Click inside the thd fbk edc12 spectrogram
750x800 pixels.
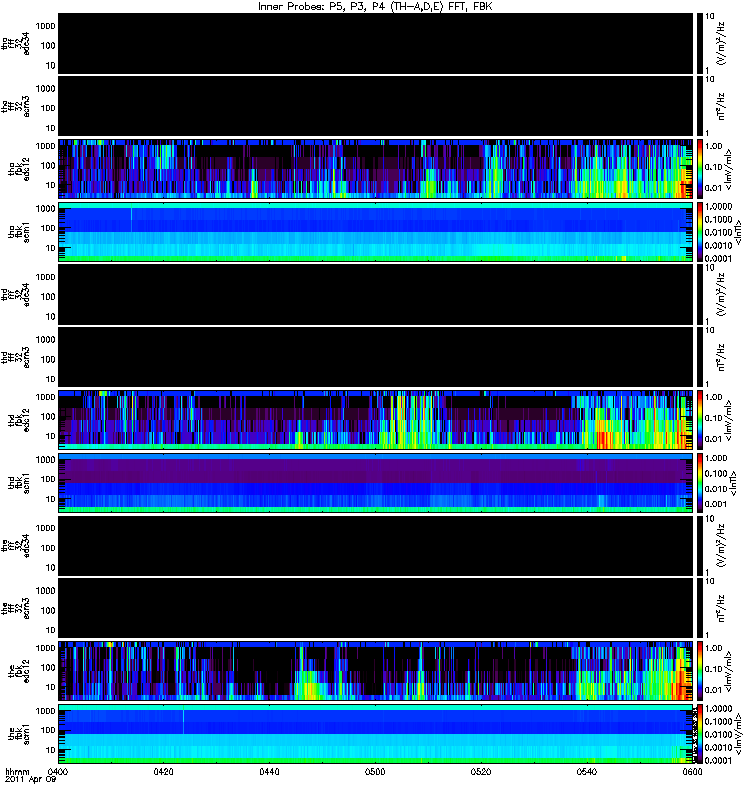(x=376, y=419)
